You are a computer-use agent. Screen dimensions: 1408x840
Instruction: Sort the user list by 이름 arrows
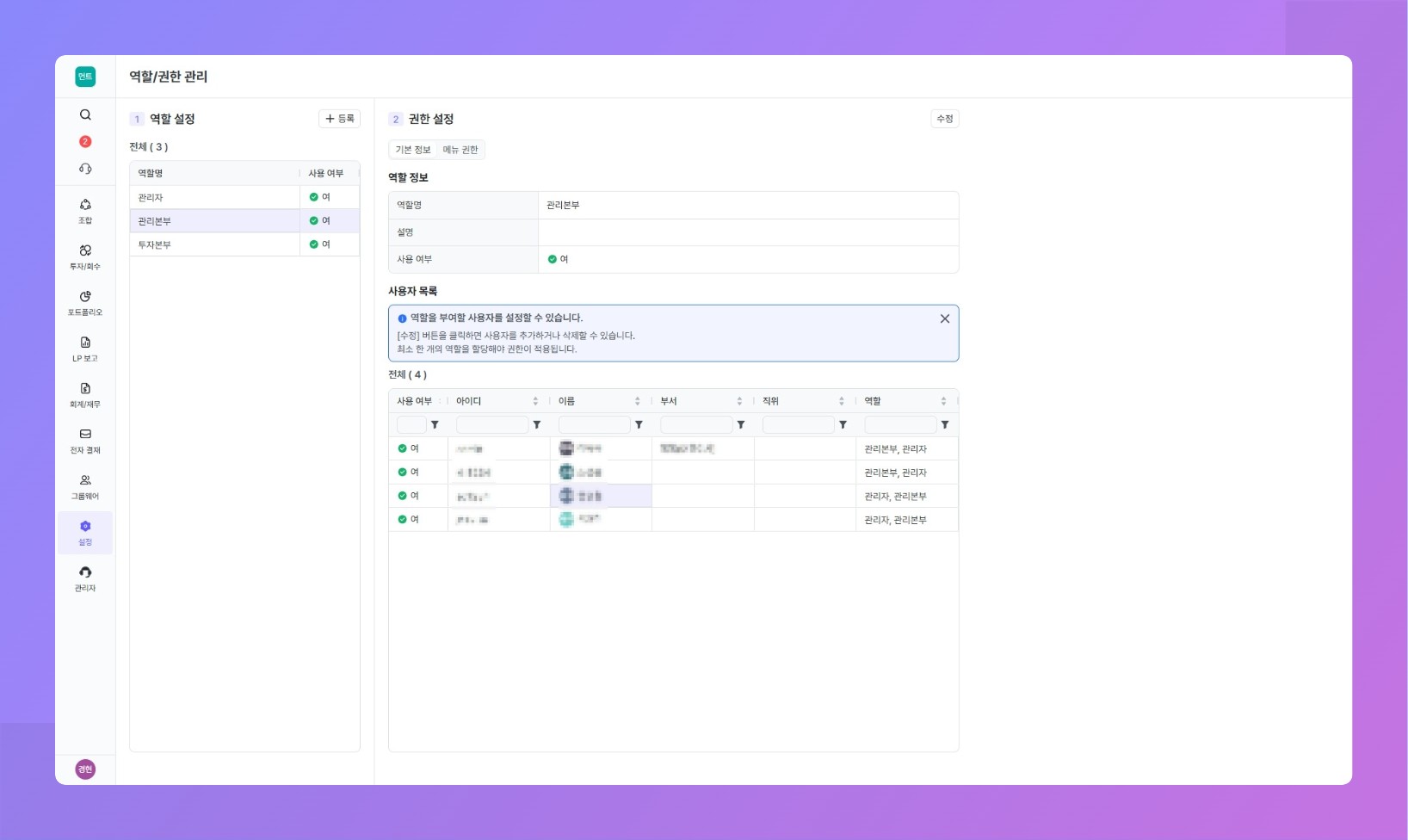638,401
